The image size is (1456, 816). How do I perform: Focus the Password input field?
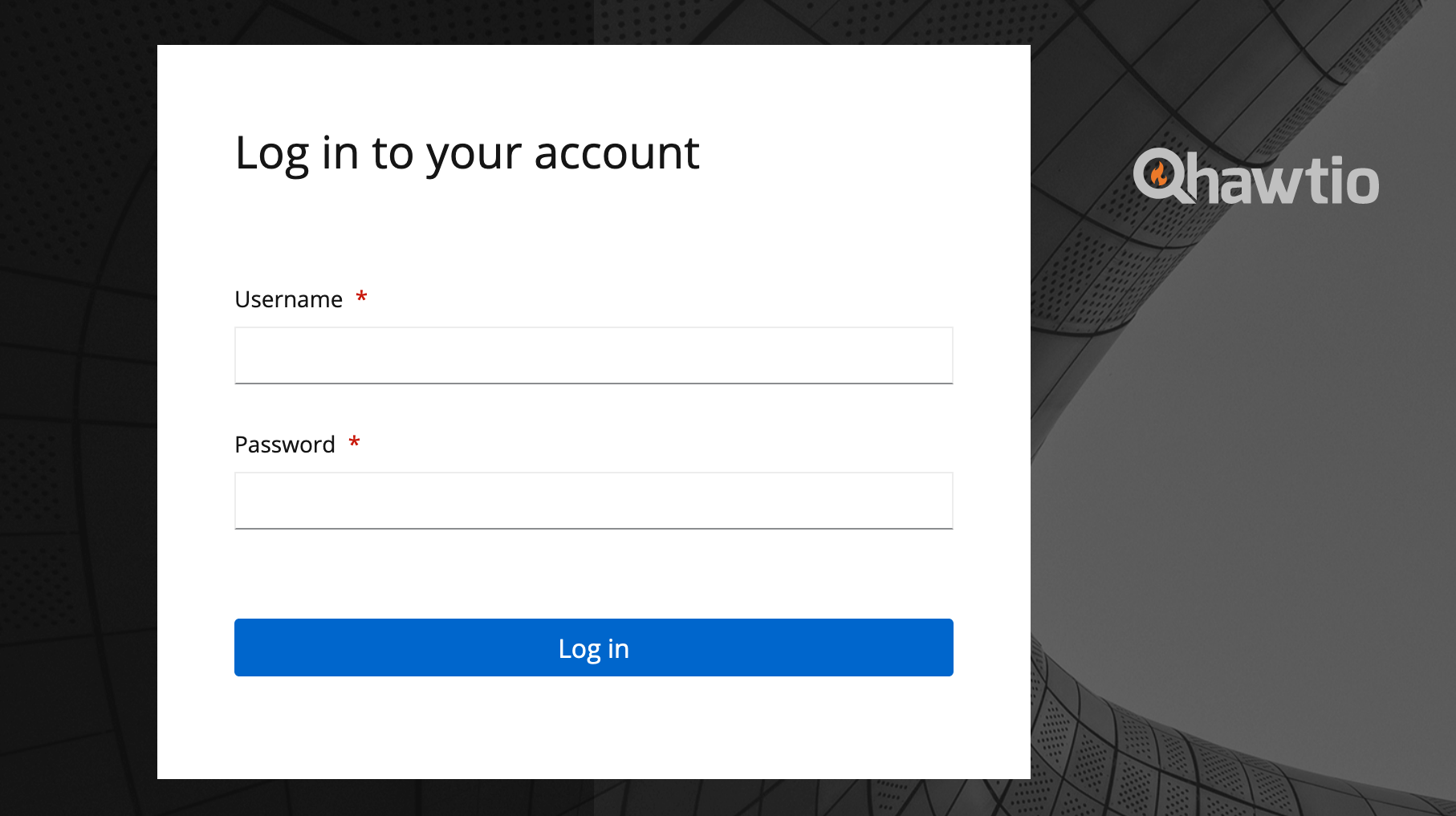593,501
